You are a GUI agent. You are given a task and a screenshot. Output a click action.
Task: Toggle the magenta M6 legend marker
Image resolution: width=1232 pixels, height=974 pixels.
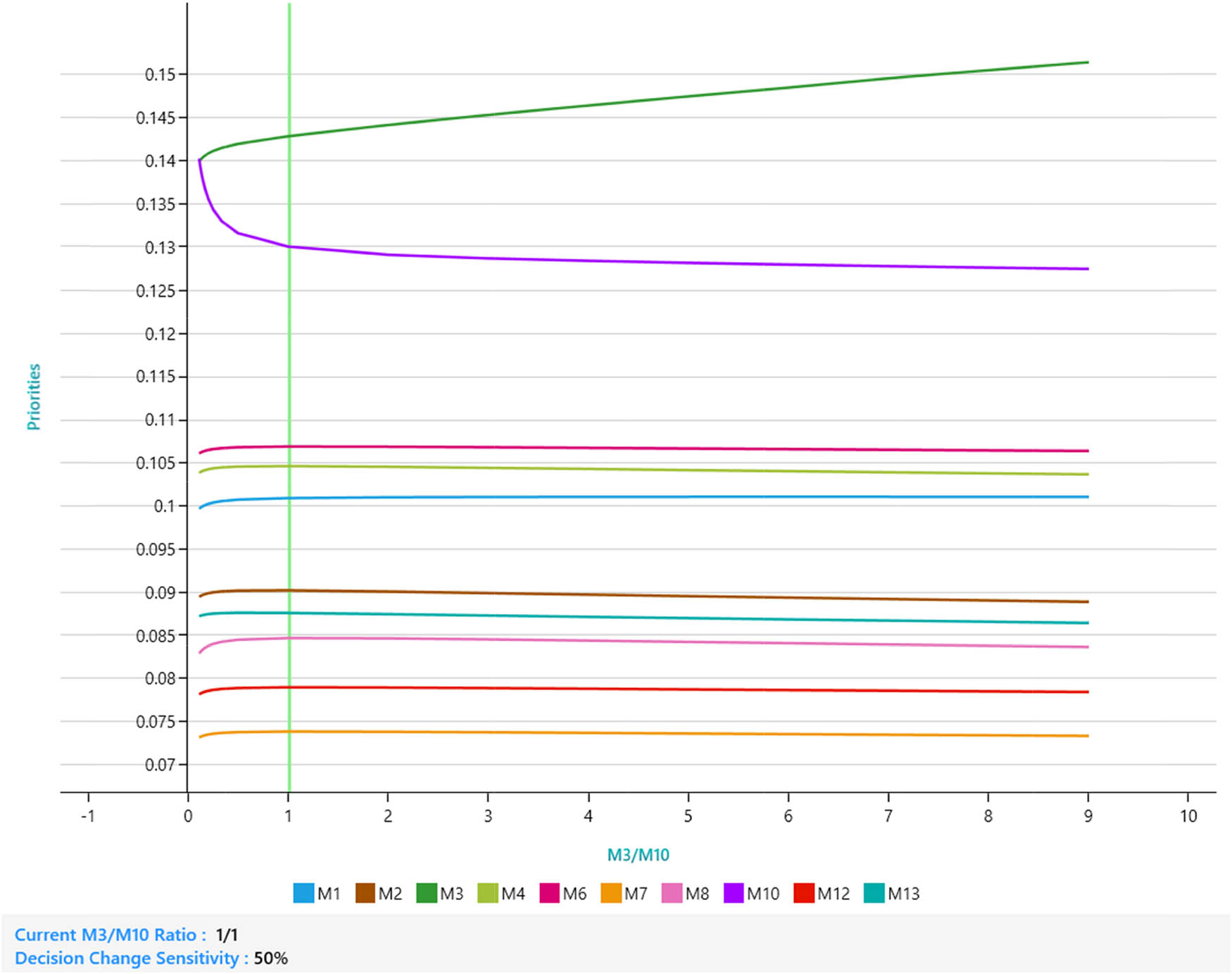pyautogui.click(x=549, y=893)
